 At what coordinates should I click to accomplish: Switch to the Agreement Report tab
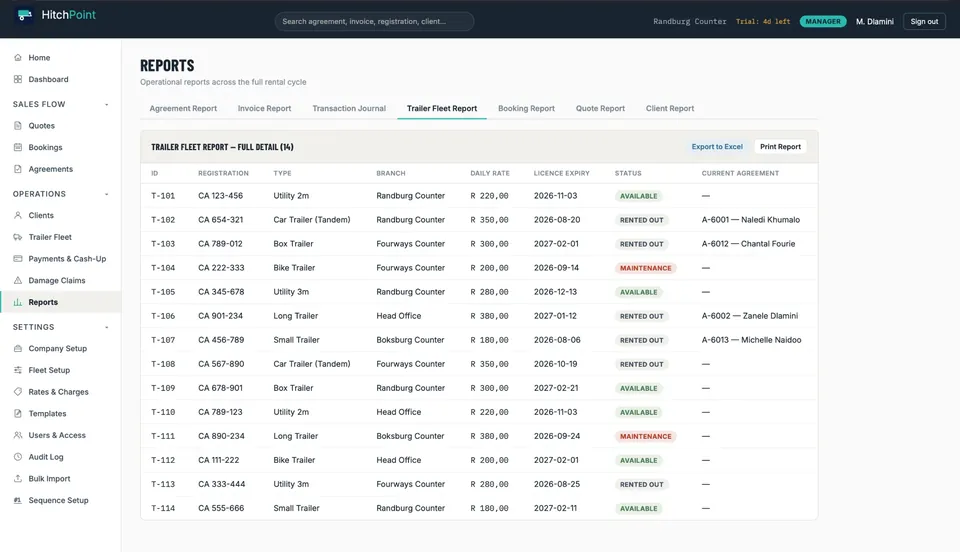click(183, 108)
